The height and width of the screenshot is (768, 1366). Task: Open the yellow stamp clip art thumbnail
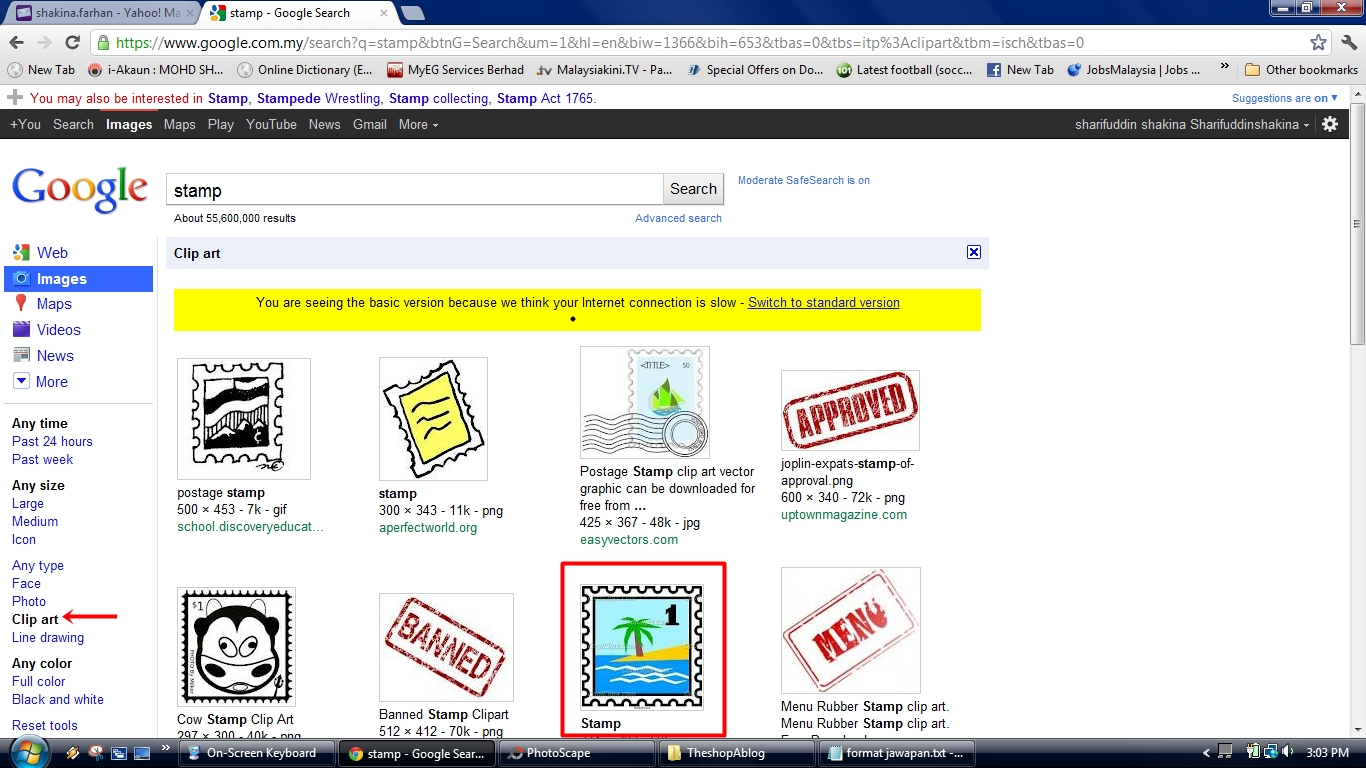click(433, 419)
